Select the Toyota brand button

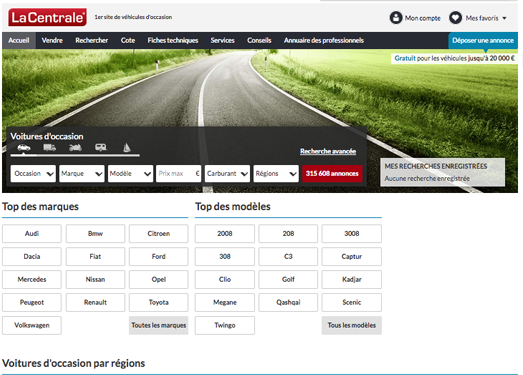(x=159, y=303)
